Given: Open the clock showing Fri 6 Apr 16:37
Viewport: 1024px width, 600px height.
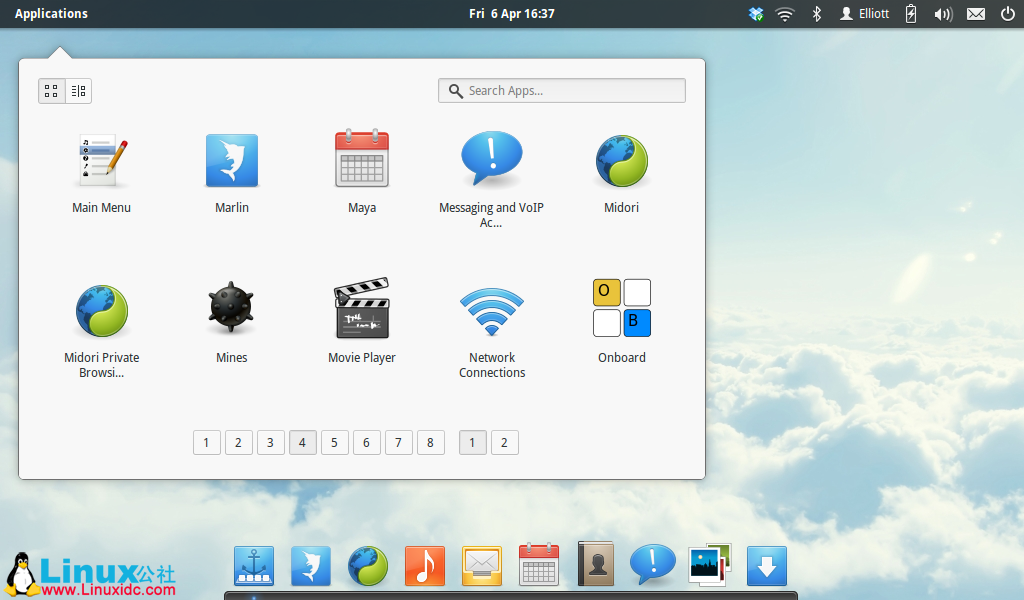Looking at the screenshot, I should click(511, 14).
